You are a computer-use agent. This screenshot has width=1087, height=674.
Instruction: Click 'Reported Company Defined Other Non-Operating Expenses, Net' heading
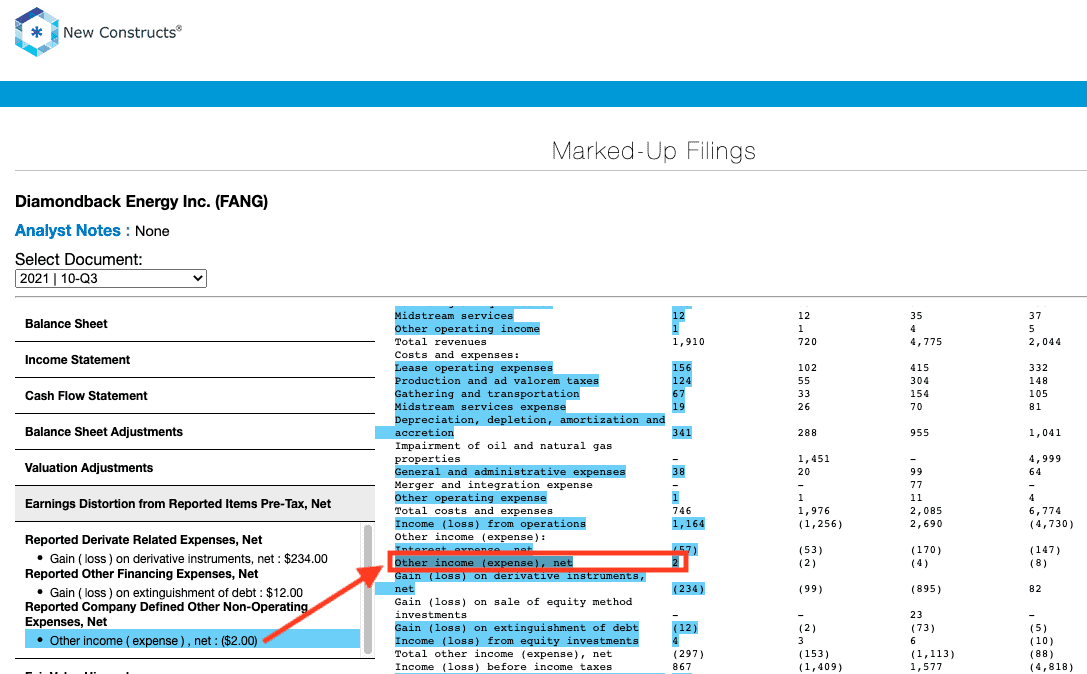166,614
